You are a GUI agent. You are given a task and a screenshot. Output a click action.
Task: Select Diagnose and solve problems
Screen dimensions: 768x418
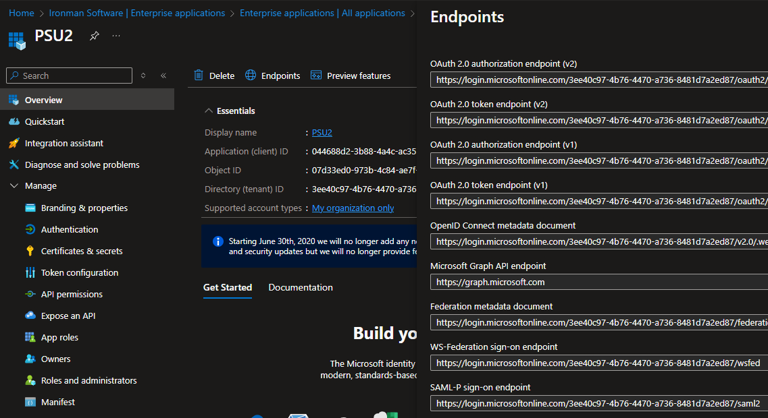[x=81, y=165]
